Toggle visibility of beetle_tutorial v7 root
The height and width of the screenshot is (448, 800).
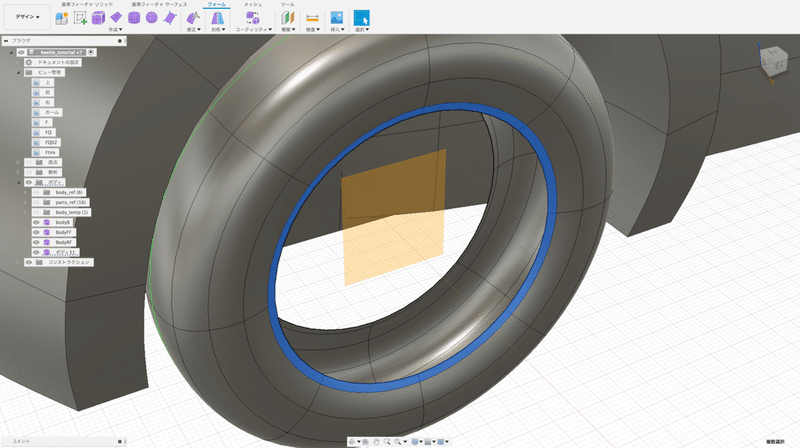click(21, 52)
